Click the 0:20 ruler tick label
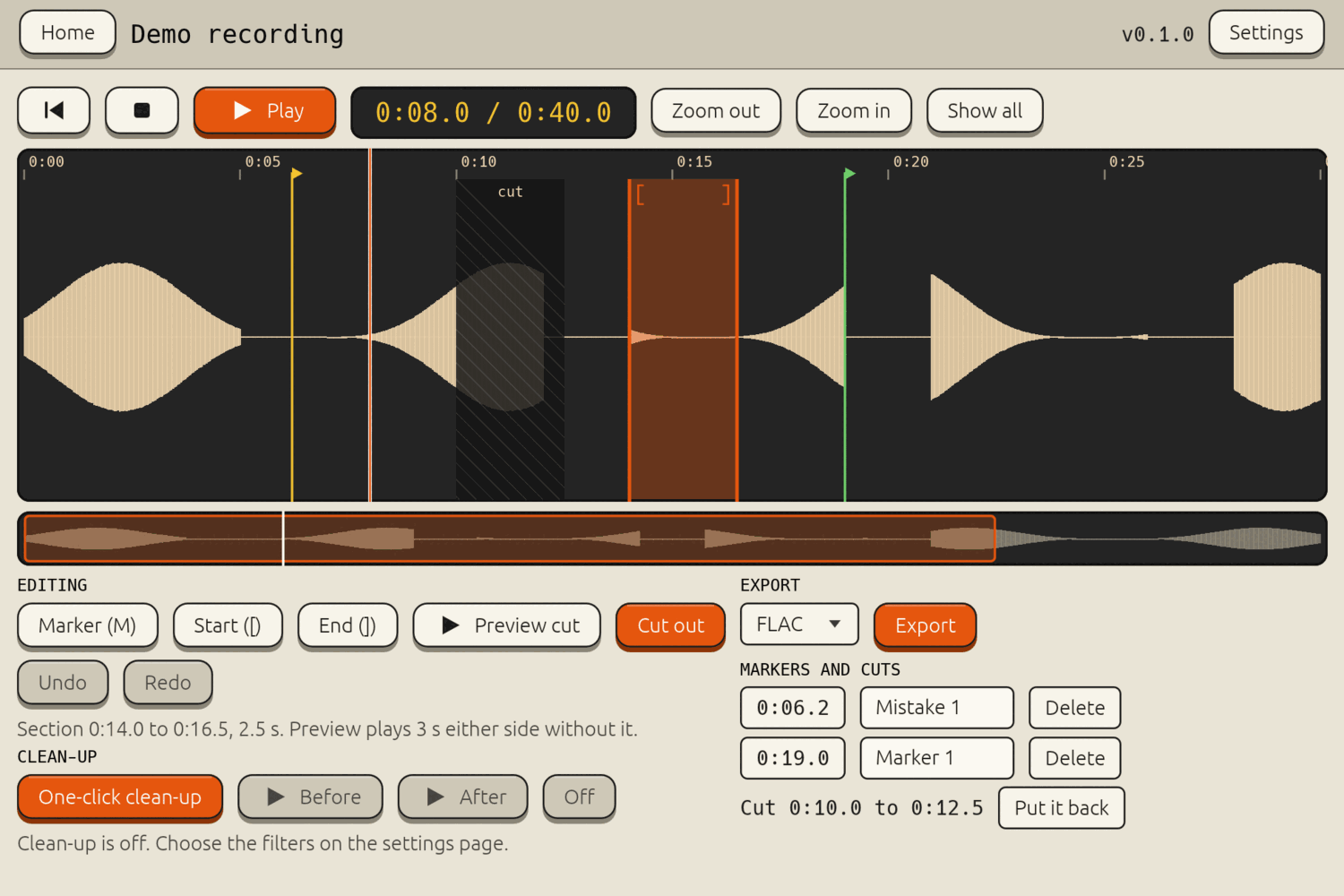The height and width of the screenshot is (896, 1344). pyautogui.click(x=910, y=161)
